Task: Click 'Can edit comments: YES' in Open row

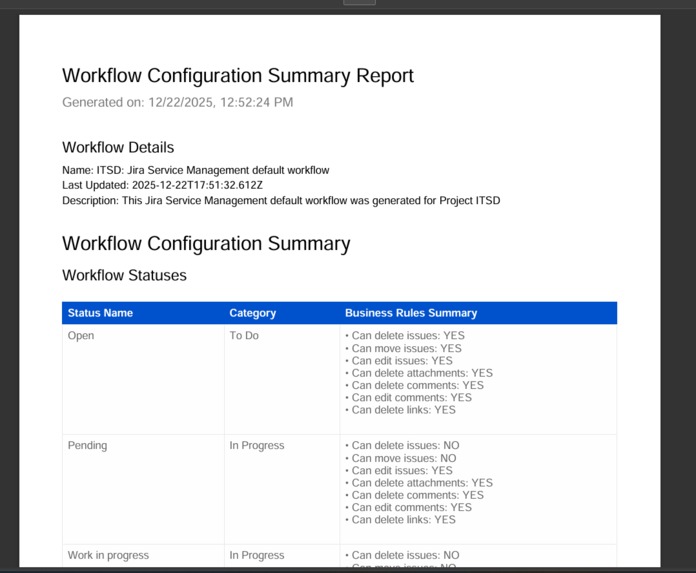Action: pyautogui.click(x=408, y=398)
